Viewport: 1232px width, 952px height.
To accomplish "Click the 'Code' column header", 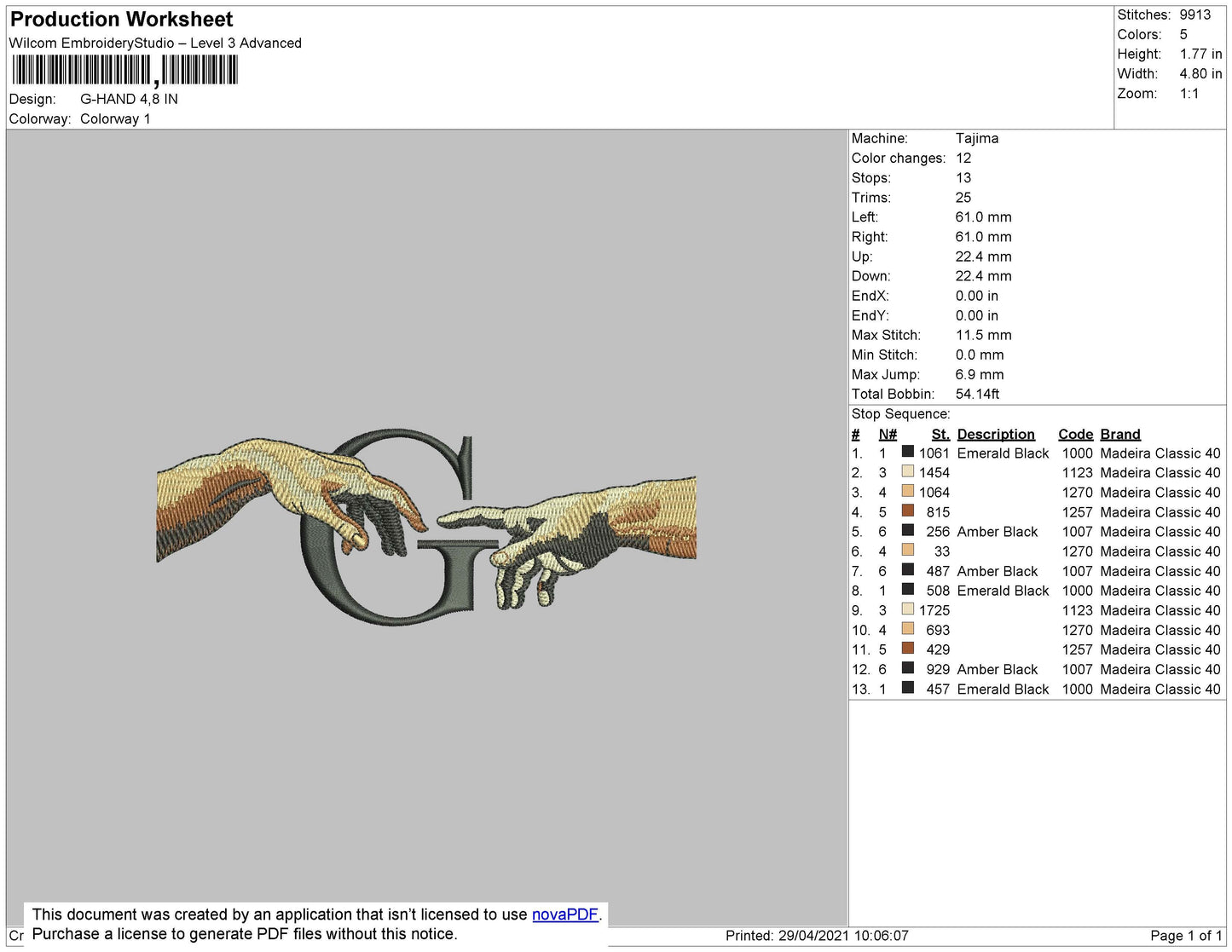I will coord(1076,435).
